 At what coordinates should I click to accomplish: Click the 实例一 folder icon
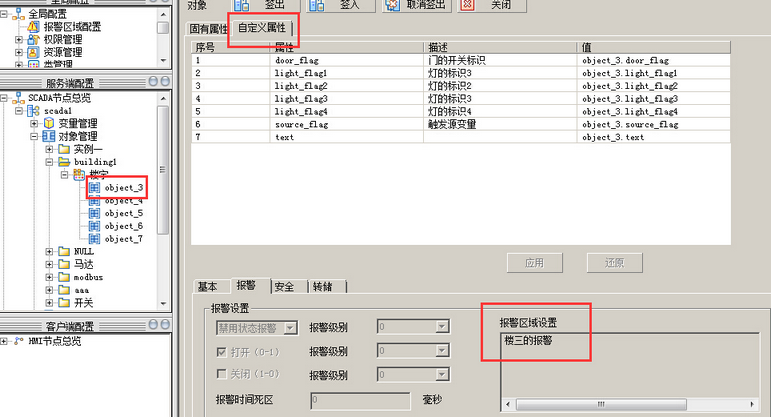(64, 149)
